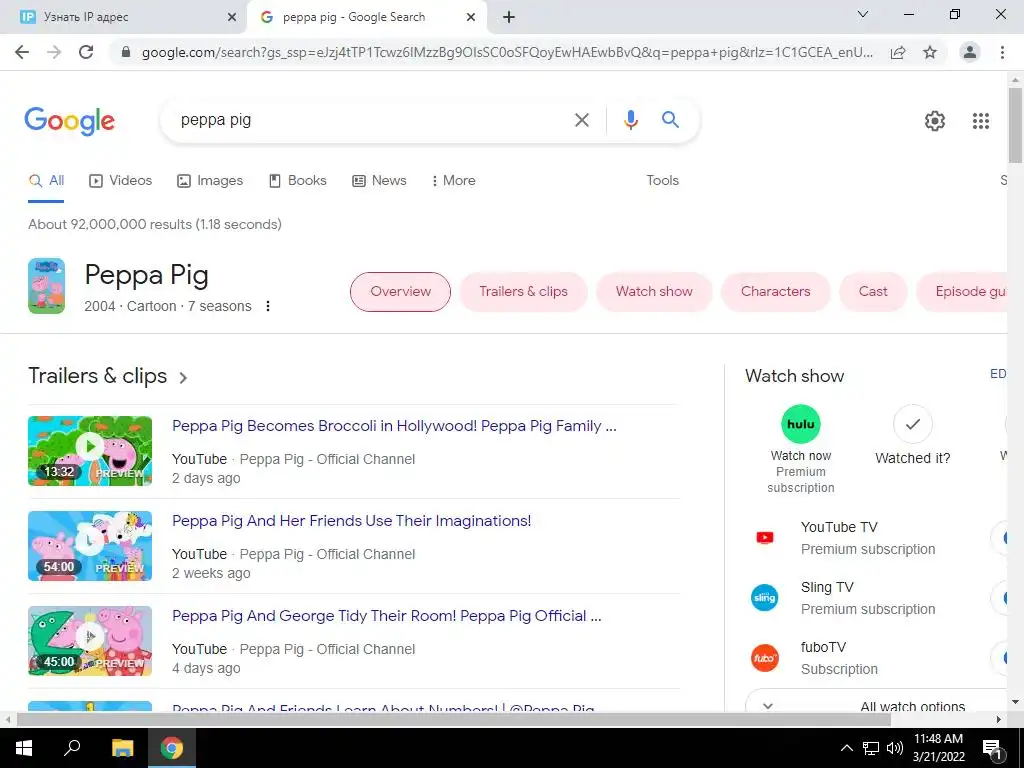
Task: Open Peppa Pig And George Tidy Their Room link
Action: (x=387, y=616)
